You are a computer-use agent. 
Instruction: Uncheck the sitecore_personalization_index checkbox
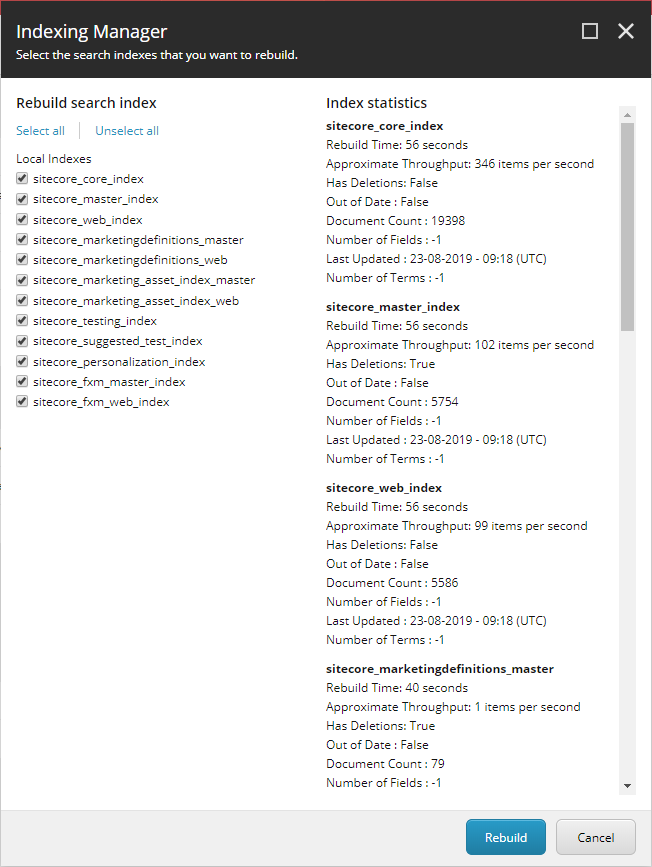click(22, 361)
